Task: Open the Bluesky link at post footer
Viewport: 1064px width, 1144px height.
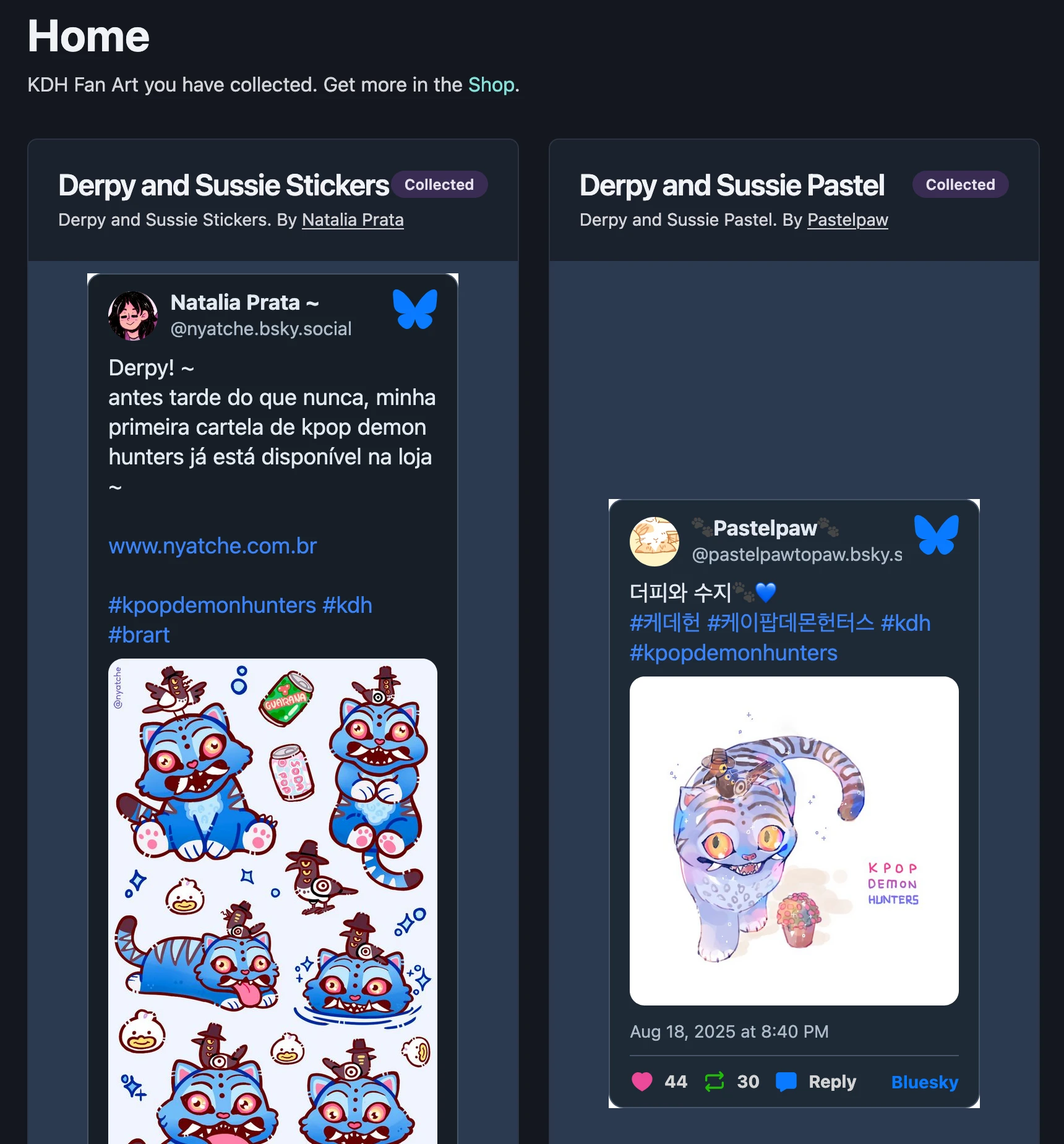Action: pos(925,1082)
